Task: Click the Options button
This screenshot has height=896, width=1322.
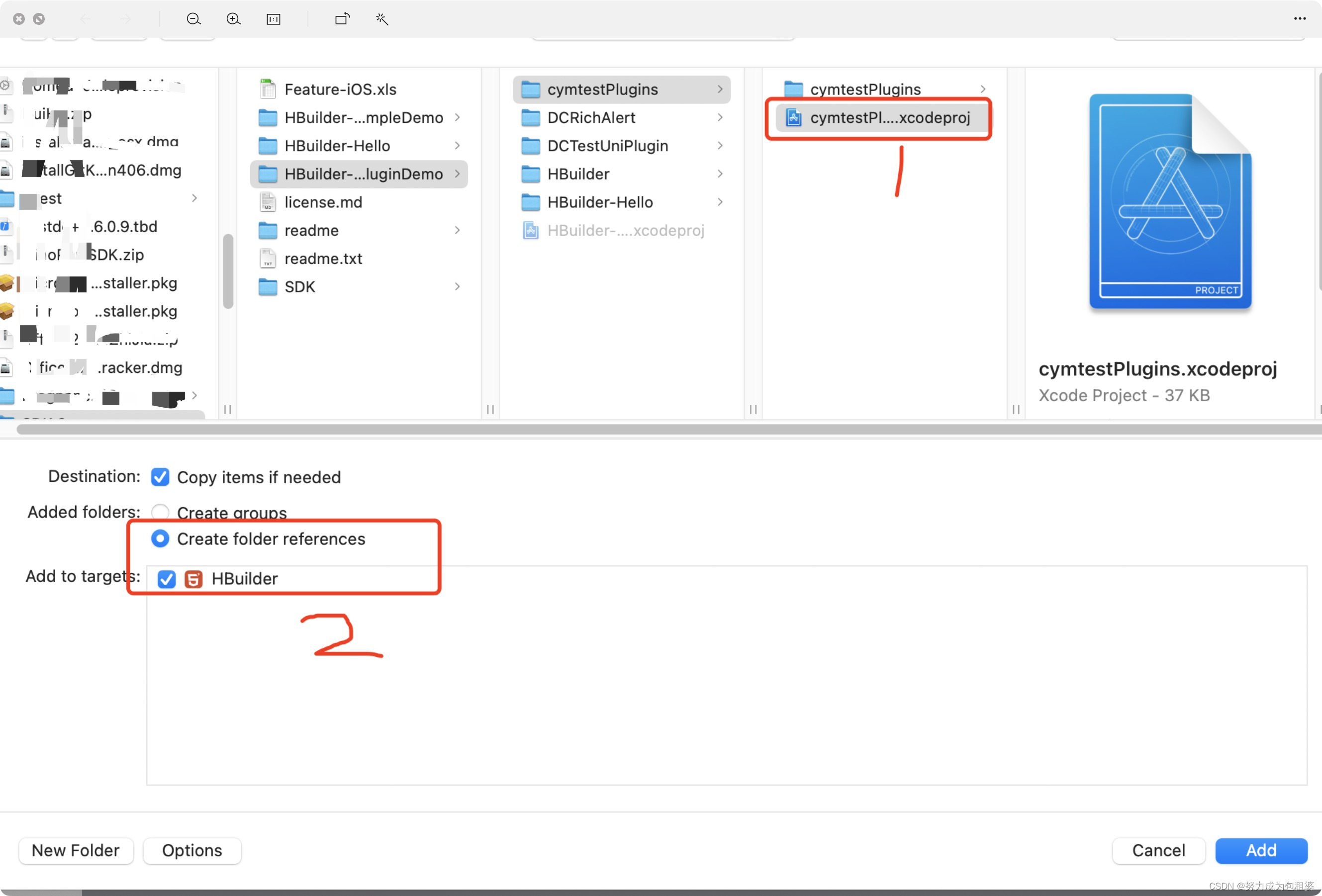Action: [x=192, y=850]
